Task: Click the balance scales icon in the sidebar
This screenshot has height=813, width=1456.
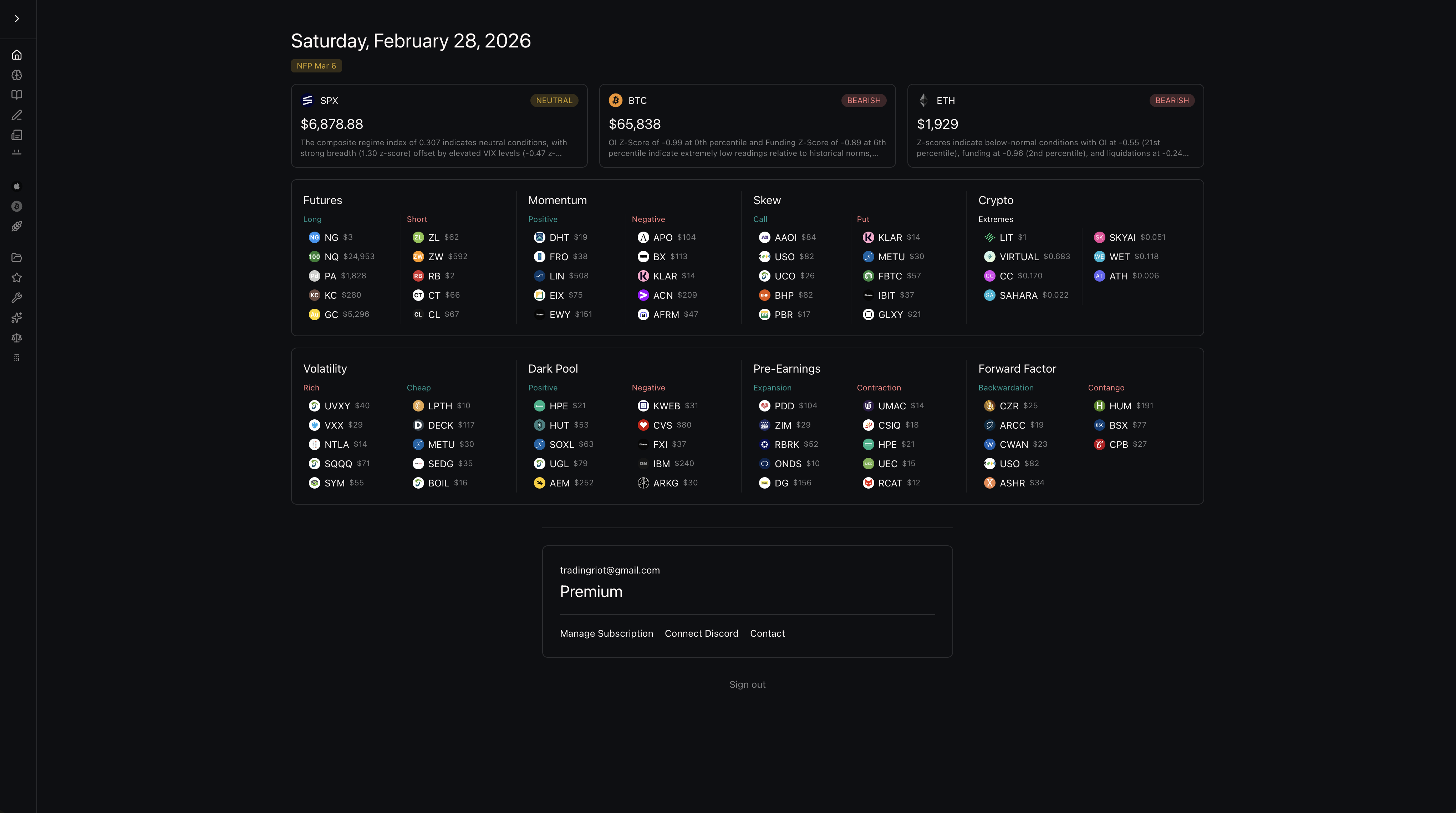Action: point(17,338)
